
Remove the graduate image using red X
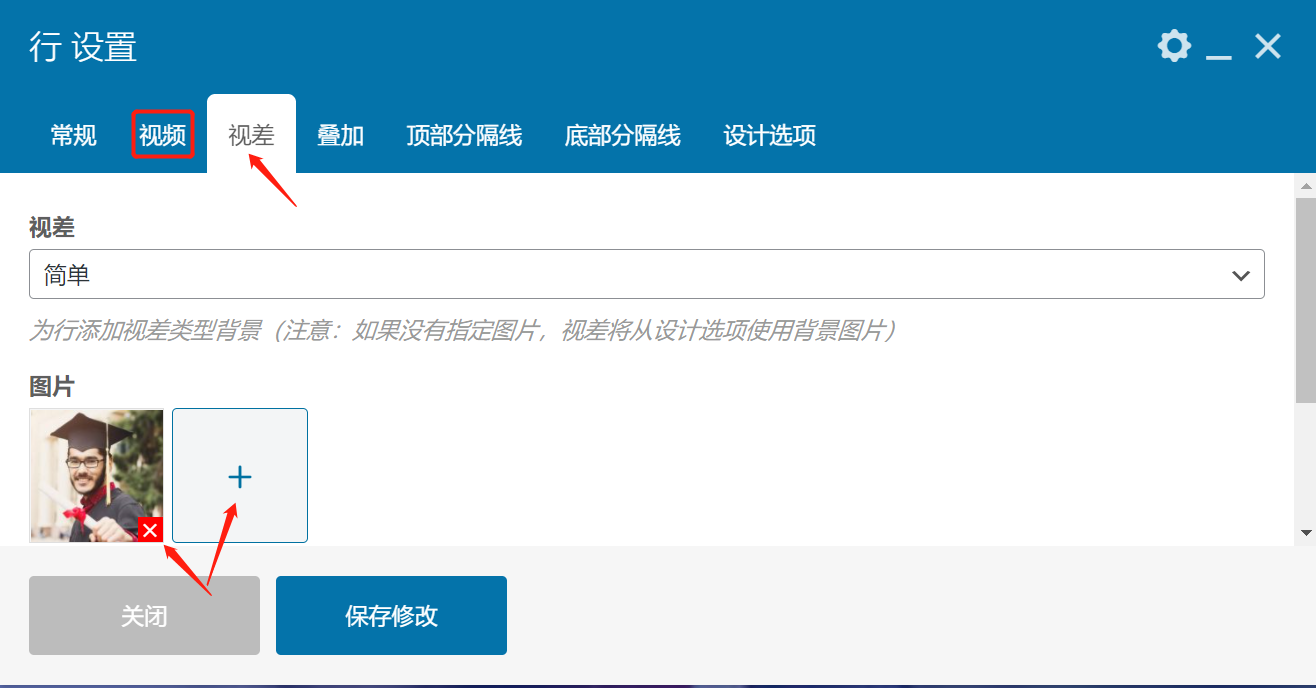click(x=150, y=530)
